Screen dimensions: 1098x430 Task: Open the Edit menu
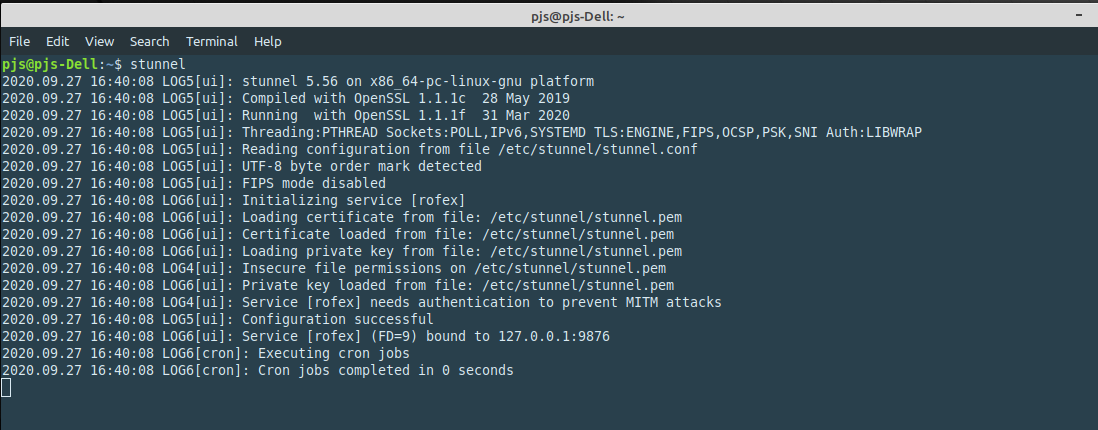tap(57, 41)
